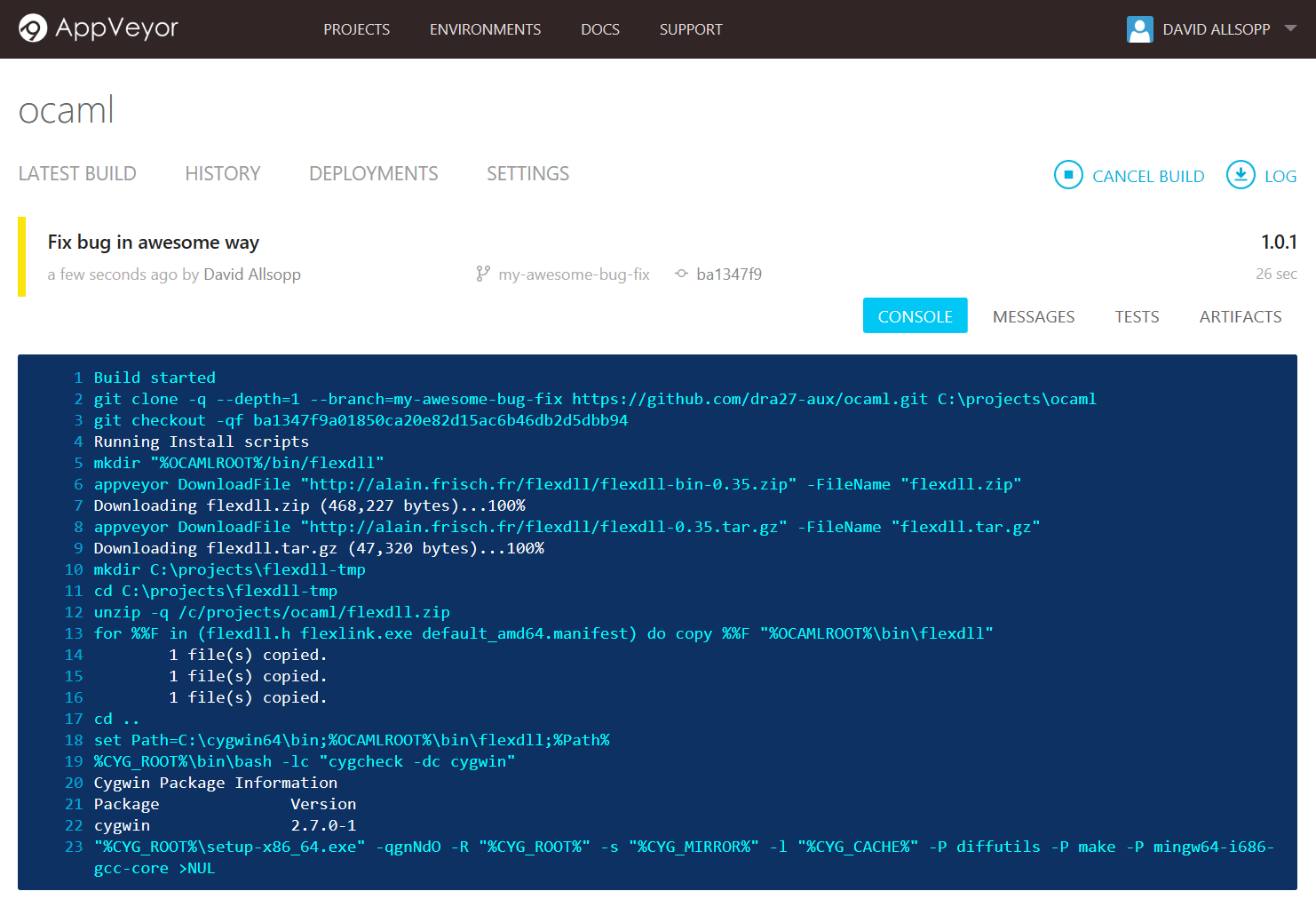
Task: Click the 'Fix bug in awesome way' build title
Action: click(154, 243)
